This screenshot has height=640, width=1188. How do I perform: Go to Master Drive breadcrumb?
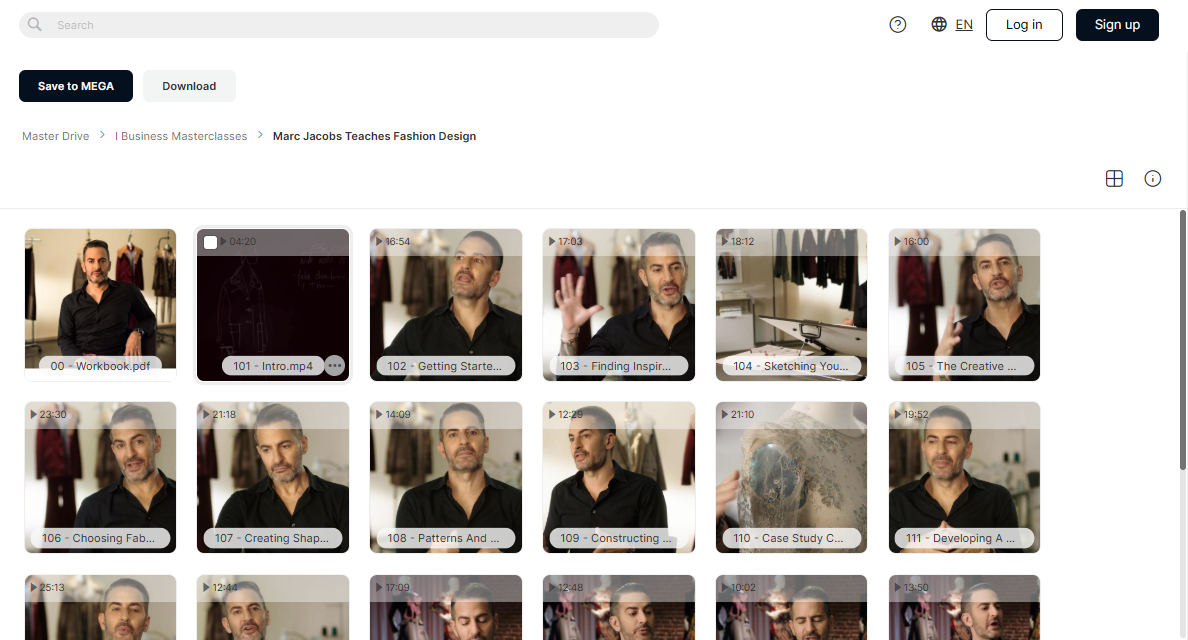pos(55,136)
